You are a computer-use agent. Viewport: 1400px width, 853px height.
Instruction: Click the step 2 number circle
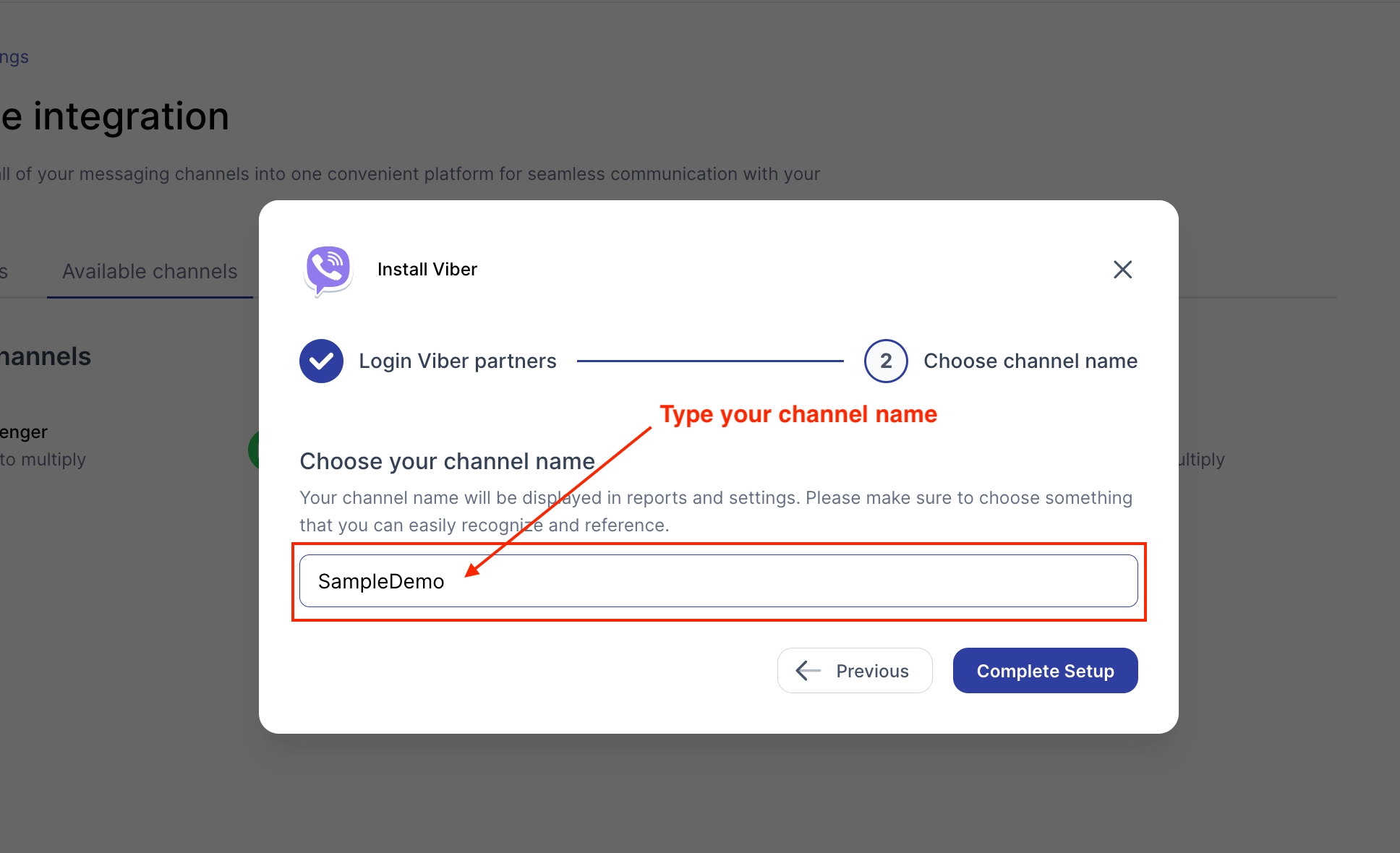point(885,361)
